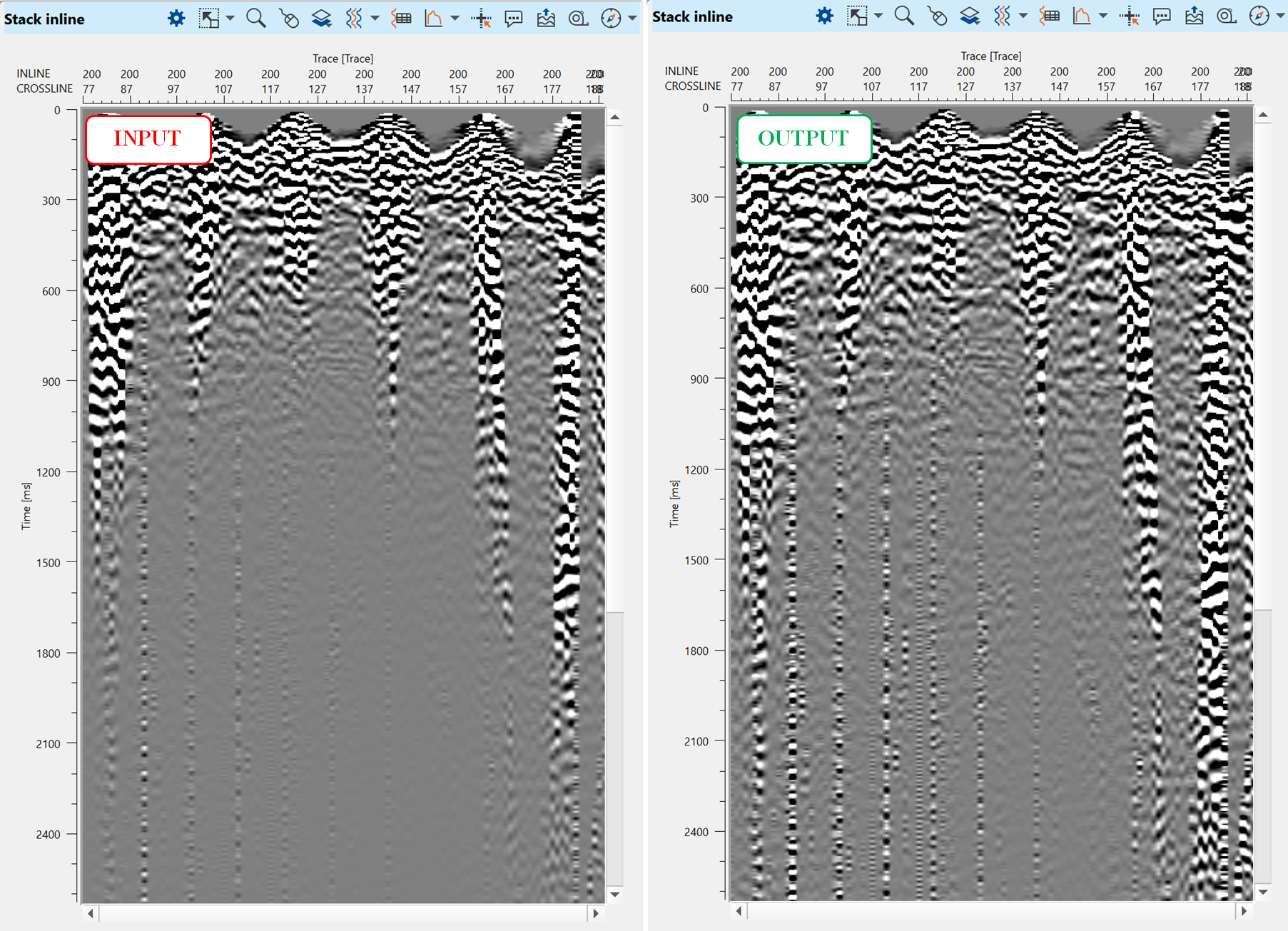Expand wiggle display dropdown arrow in INPUT panel
The width and height of the screenshot is (1288, 931).
[x=375, y=19]
